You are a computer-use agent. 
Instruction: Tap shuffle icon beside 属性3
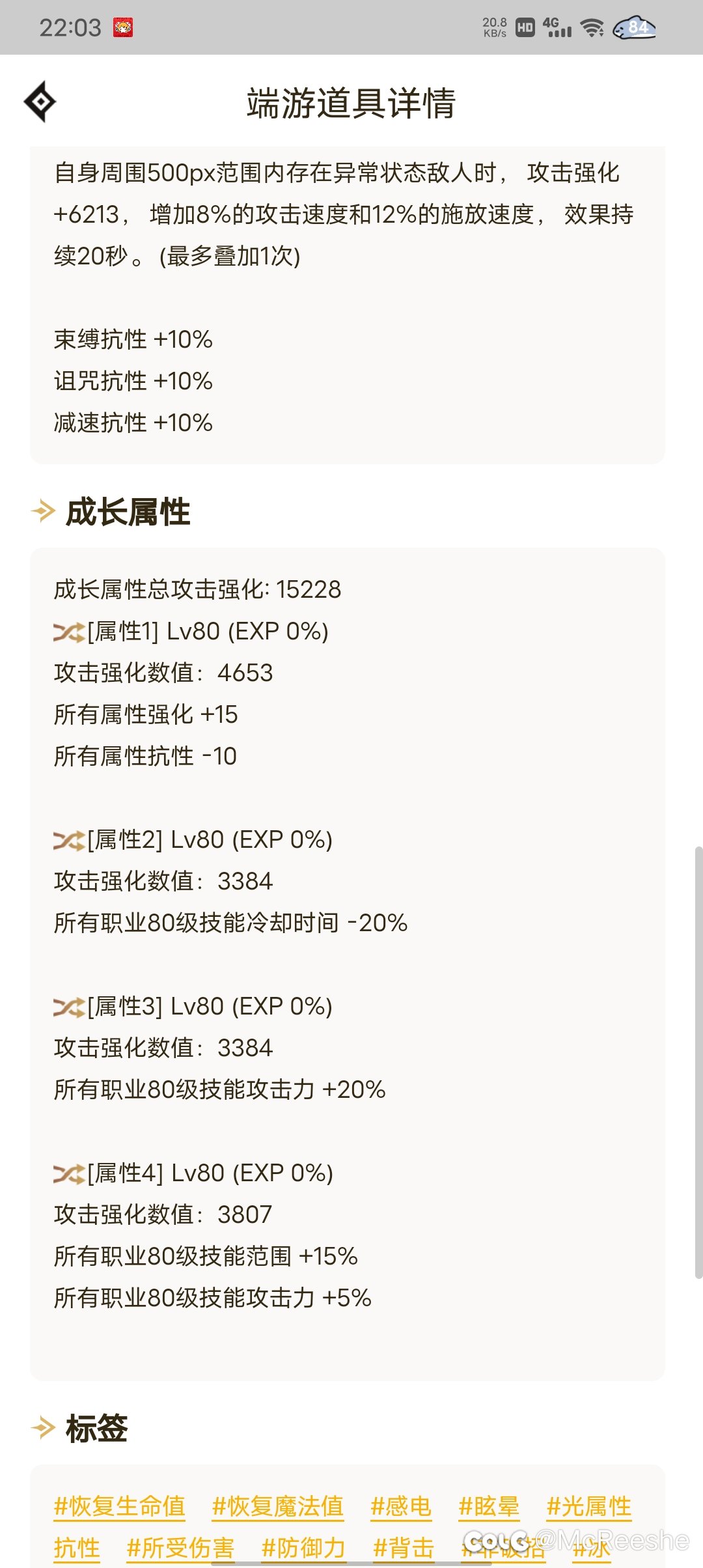(69, 1007)
